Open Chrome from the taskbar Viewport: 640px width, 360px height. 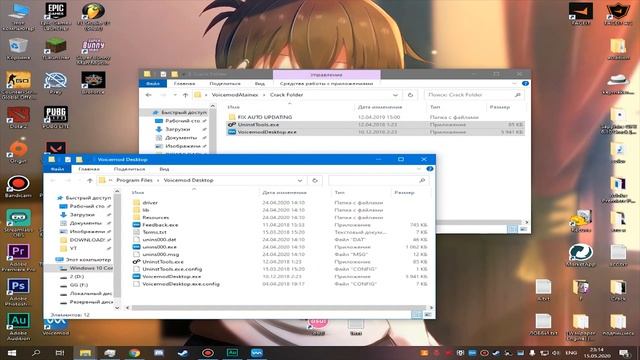(x=134, y=353)
